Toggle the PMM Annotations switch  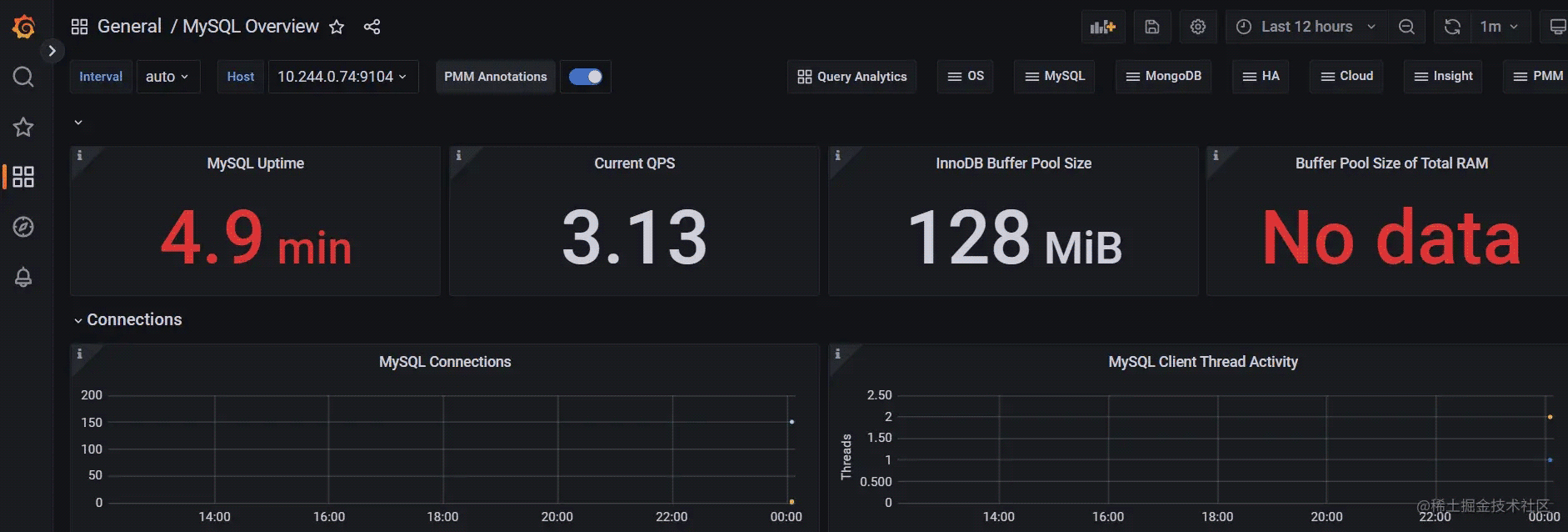pos(586,77)
